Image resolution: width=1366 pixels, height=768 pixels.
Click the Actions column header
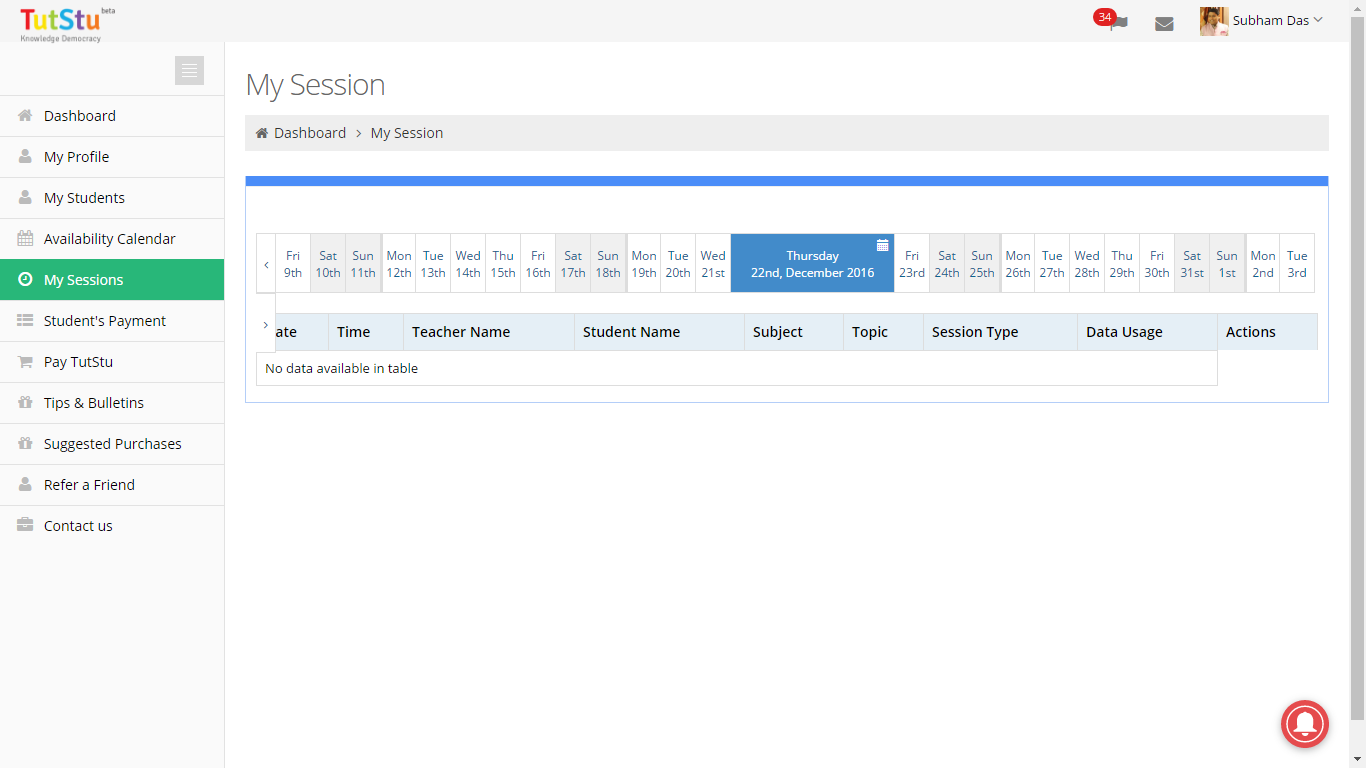[1268, 332]
